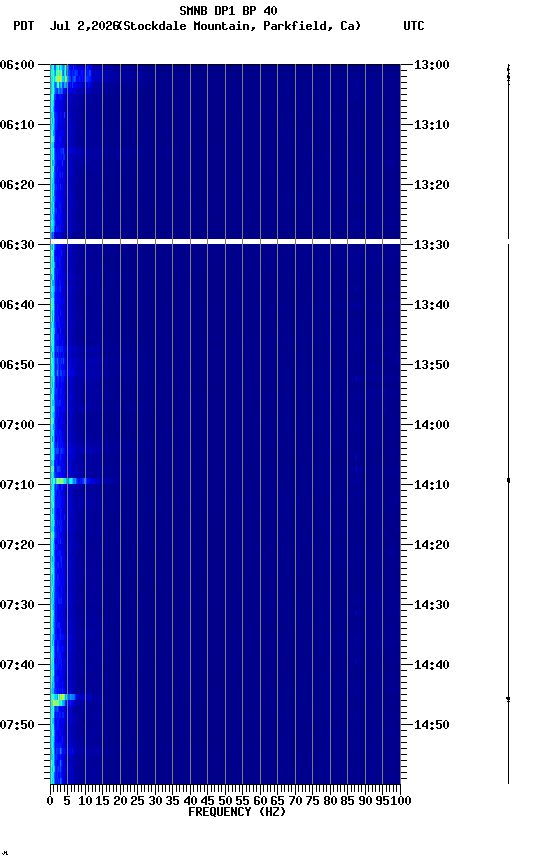The width and height of the screenshot is (552, 864).
Task: Click the 40 Hz frequency axis label
Action: [190, 801]
